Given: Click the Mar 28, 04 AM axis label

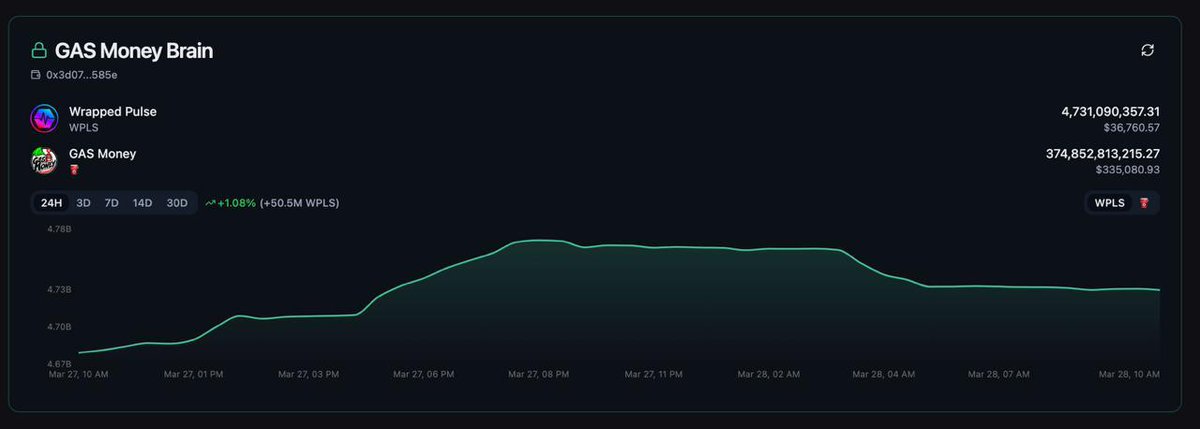Looking at the screenshot, I should pyautogui.click(x=884, y=374).
